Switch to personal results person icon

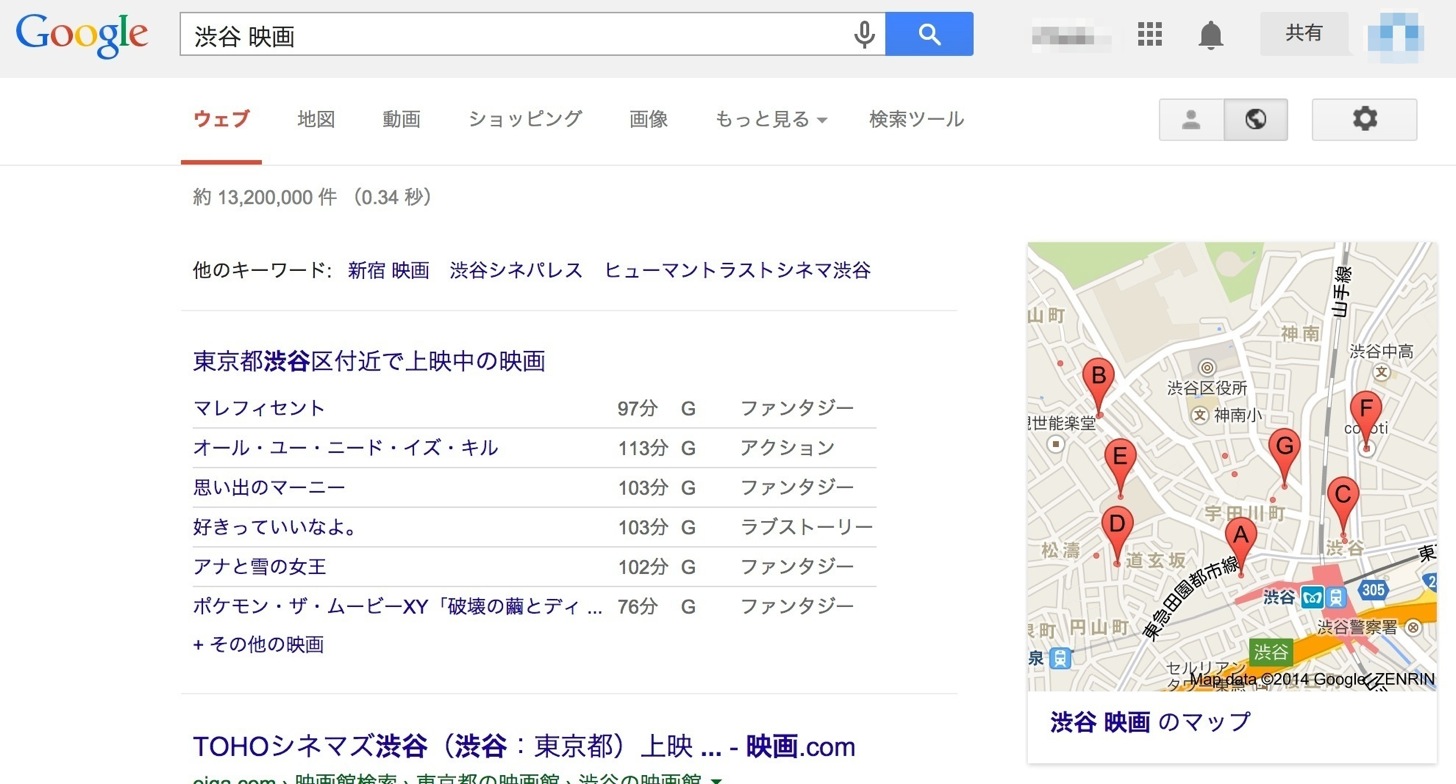pyautogui.click(x=1191, y=119)
